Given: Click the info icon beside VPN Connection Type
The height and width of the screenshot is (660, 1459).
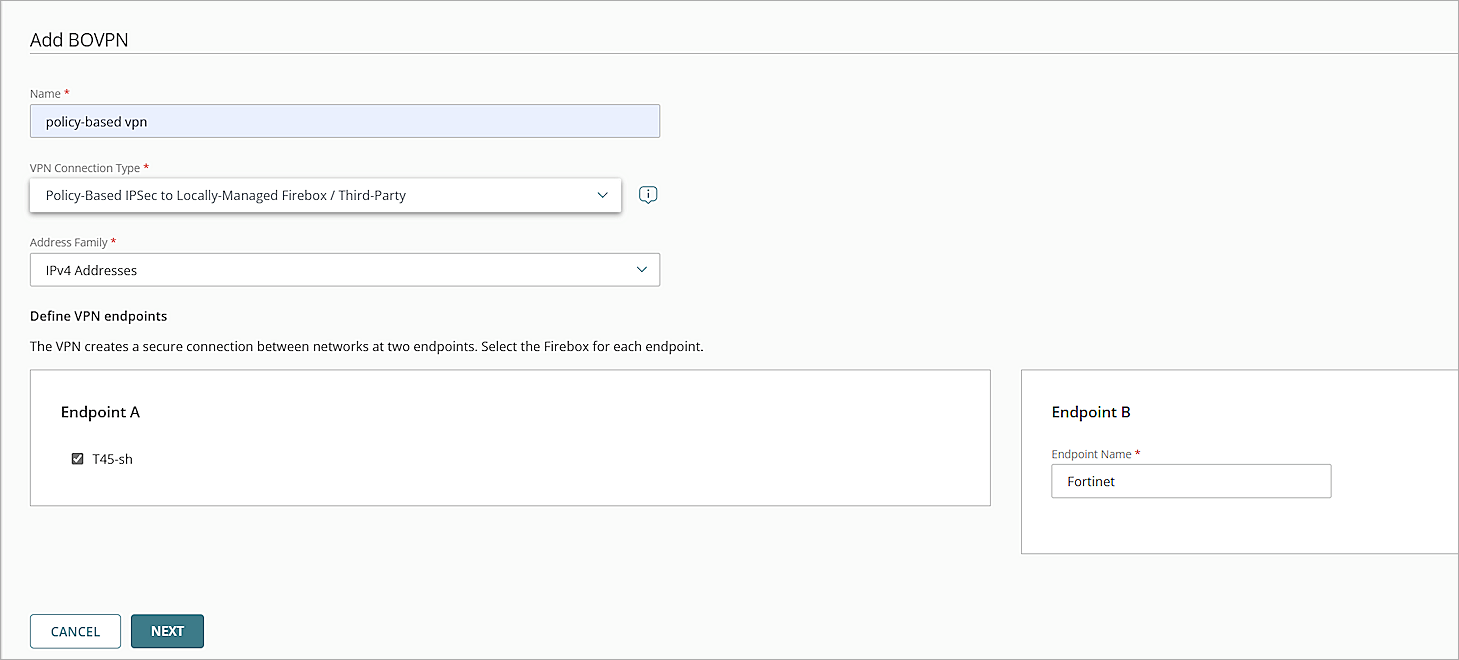Looking at the screenshot, I should tap(647, 194).
